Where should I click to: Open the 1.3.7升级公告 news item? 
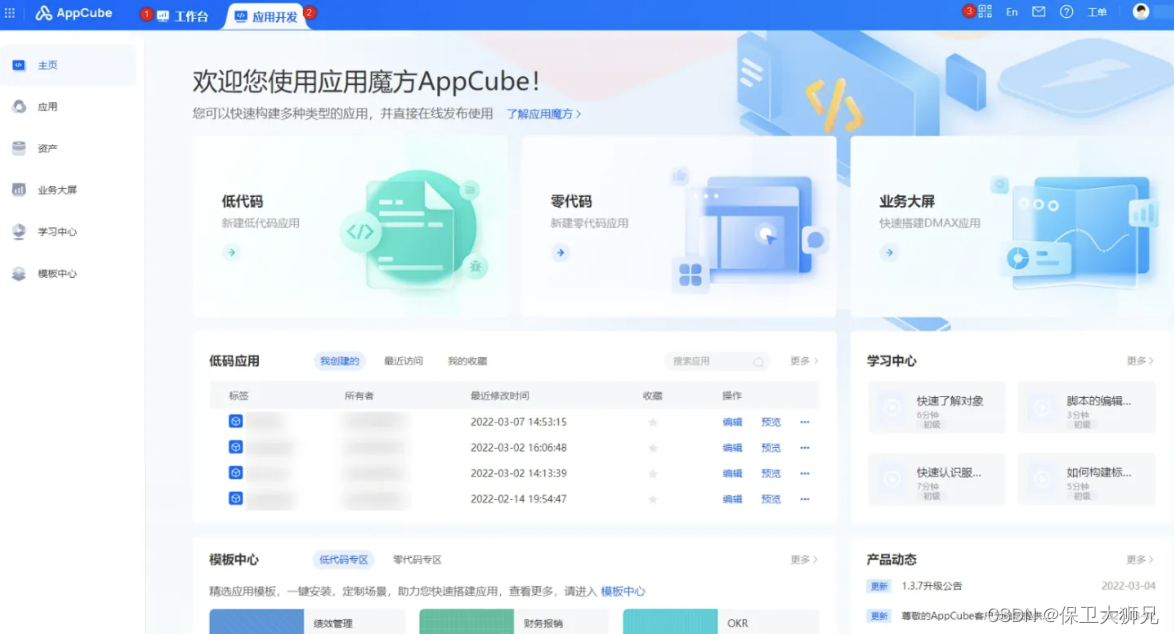point(931,586)
